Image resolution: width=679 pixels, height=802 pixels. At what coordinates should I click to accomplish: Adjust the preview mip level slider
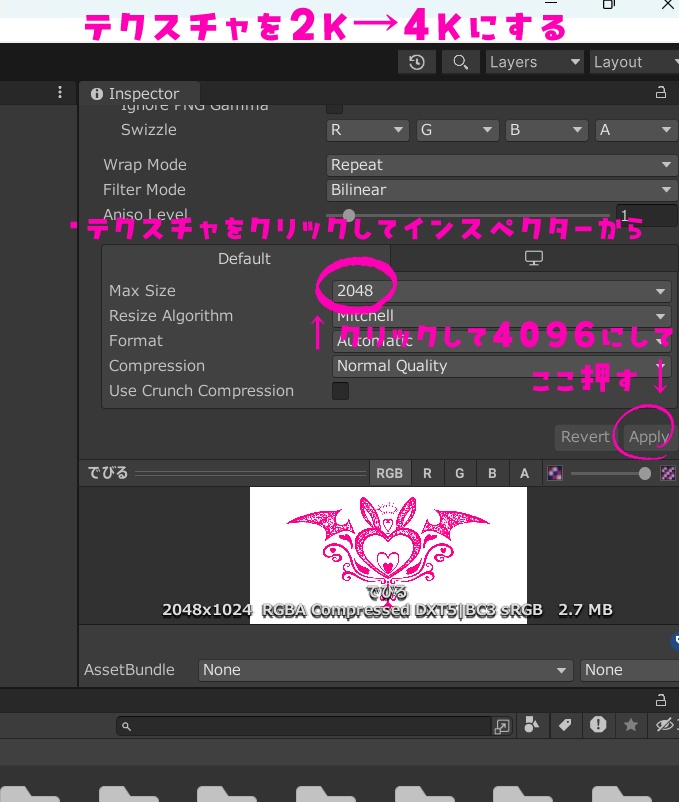(x=644, y=474)
